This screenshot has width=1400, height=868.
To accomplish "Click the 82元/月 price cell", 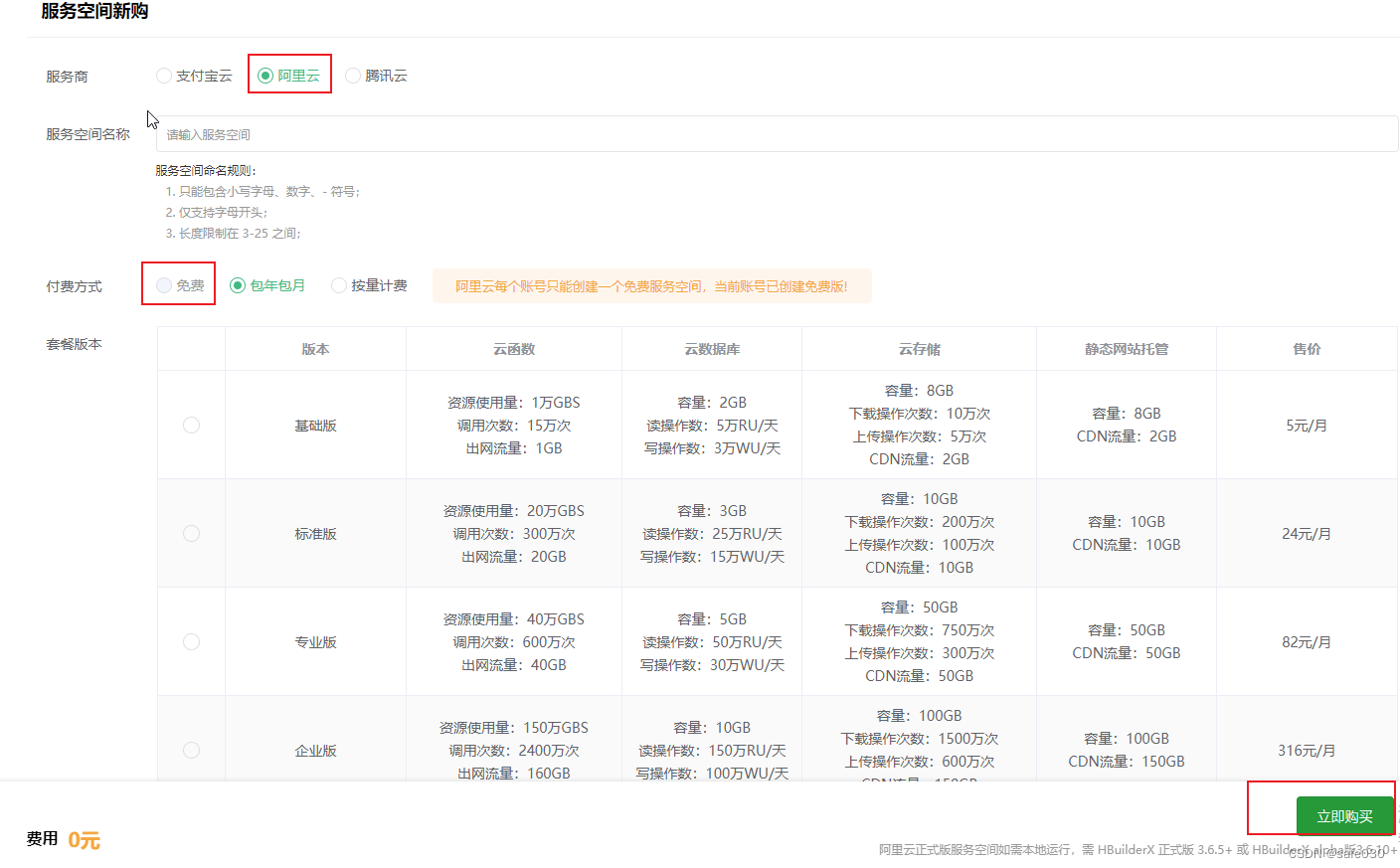I will click(x=1307, y=642).
